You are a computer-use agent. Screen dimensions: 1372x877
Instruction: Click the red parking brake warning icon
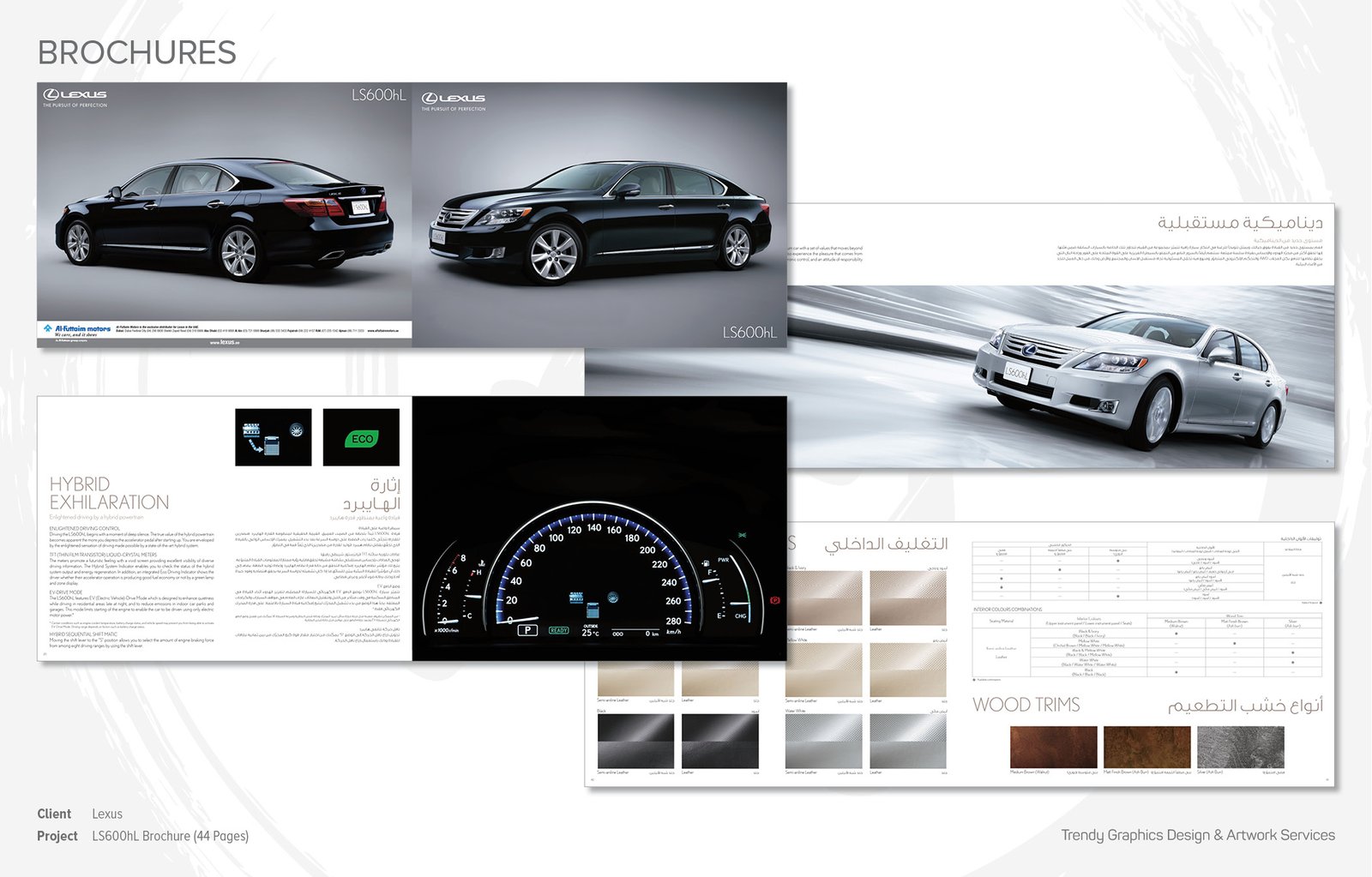[775, 600]
